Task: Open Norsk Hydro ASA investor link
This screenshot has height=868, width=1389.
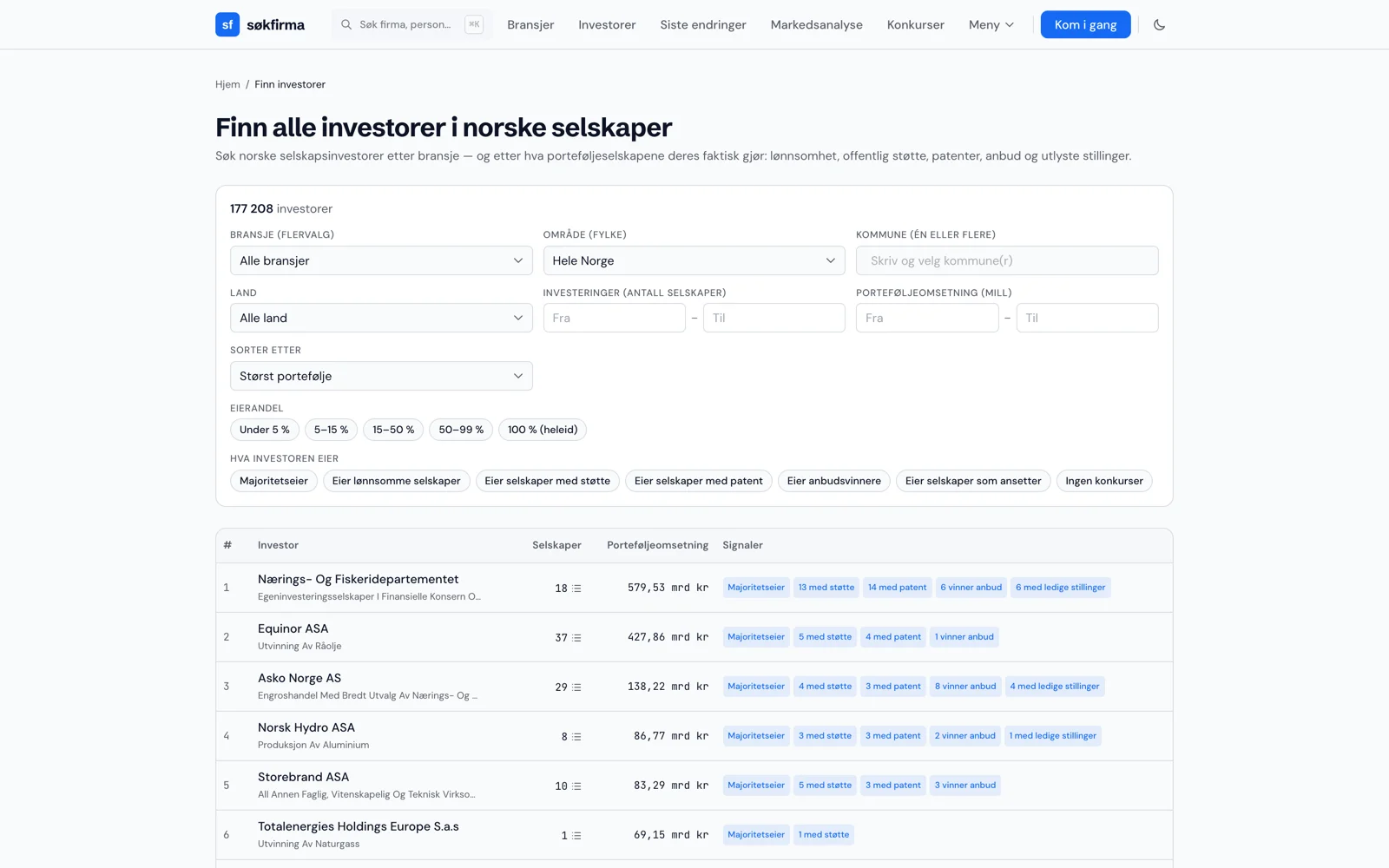Action: tap(306, 727)
